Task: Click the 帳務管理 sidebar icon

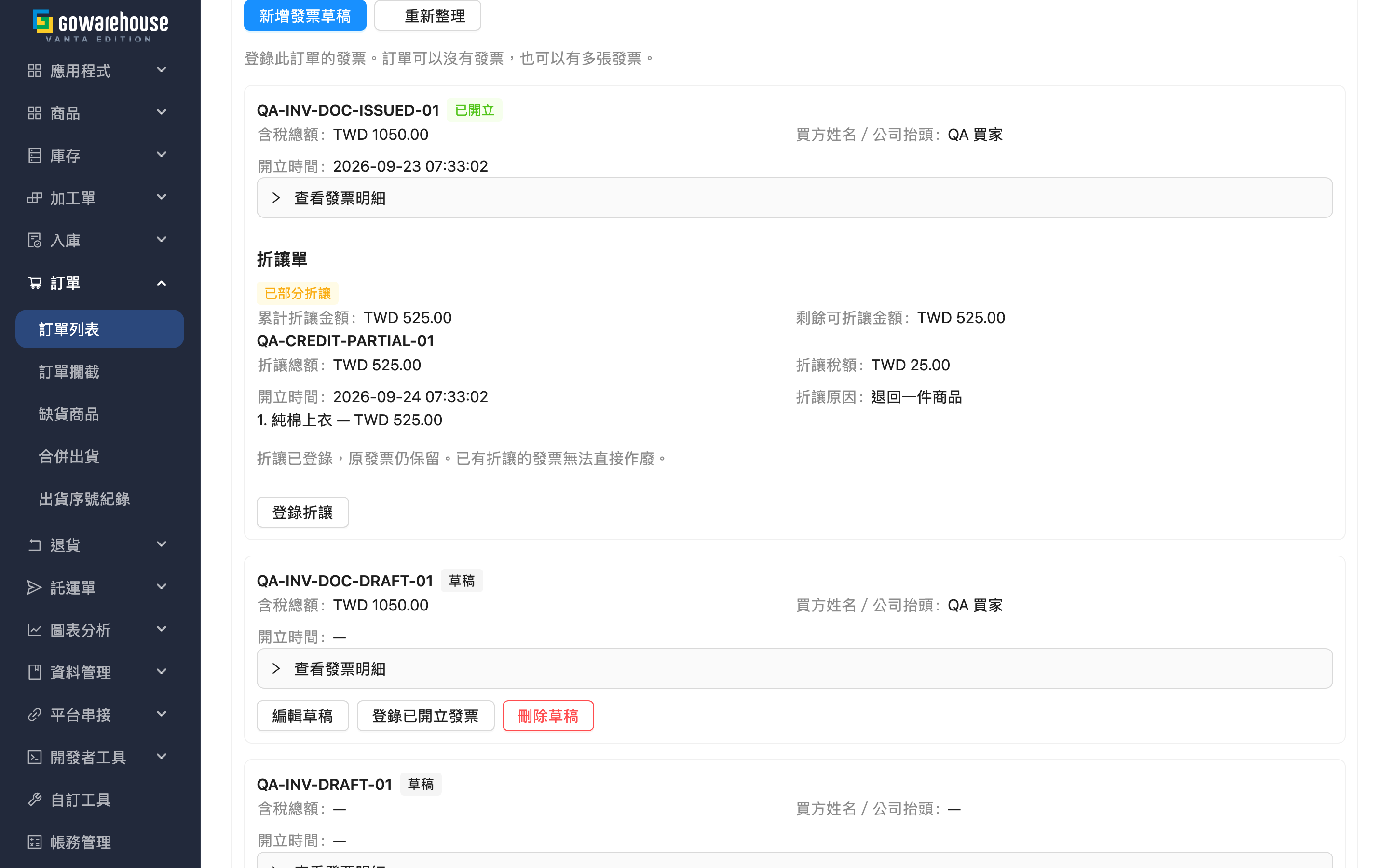Action: (34, 842)
